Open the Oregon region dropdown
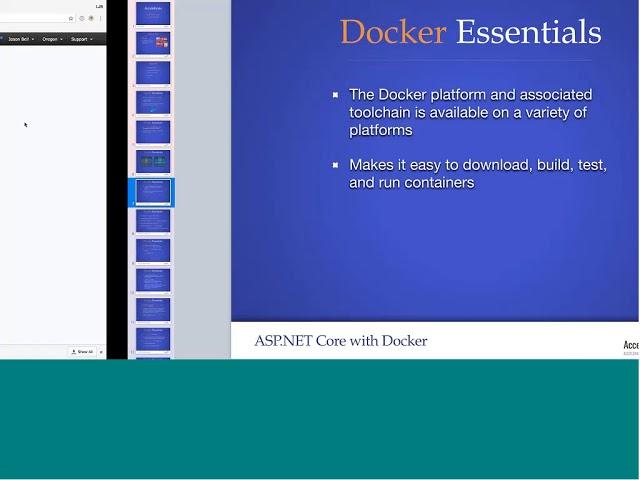 (52, 39)
